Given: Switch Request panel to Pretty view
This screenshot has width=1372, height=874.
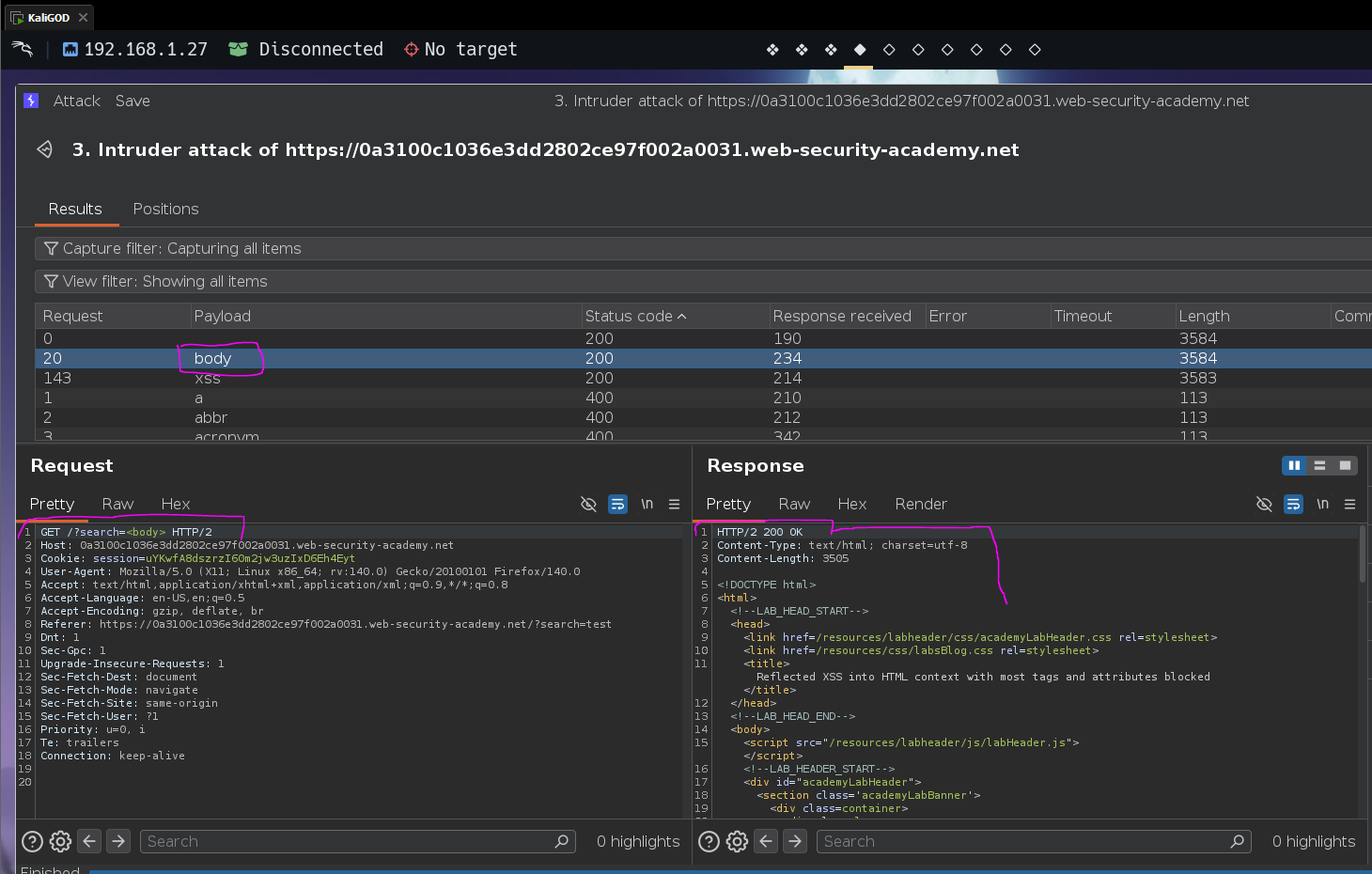Looking at the screenshot, I should coord(52,504).
